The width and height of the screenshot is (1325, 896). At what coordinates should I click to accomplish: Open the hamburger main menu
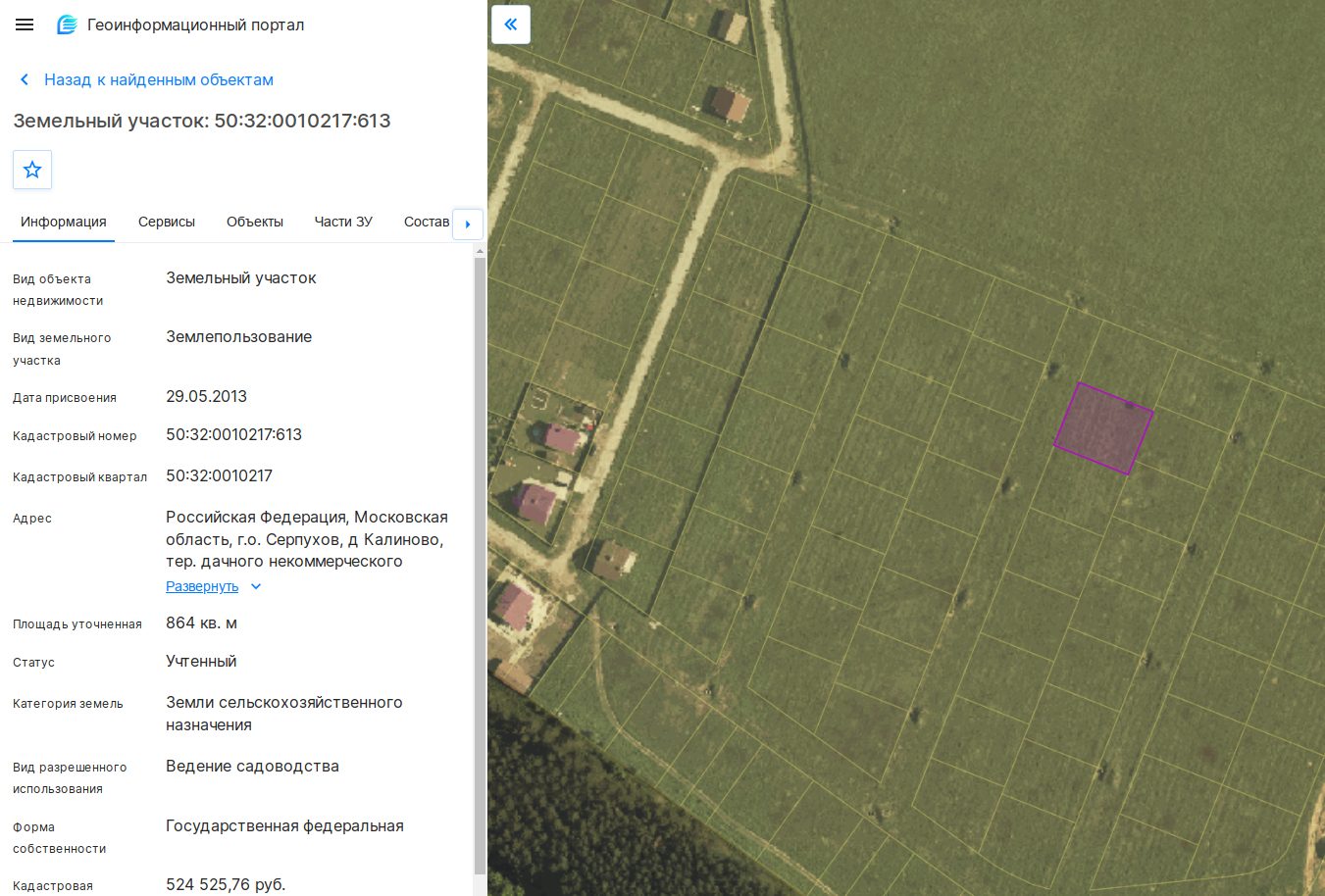pyautogui.click(x=25, y=25)
